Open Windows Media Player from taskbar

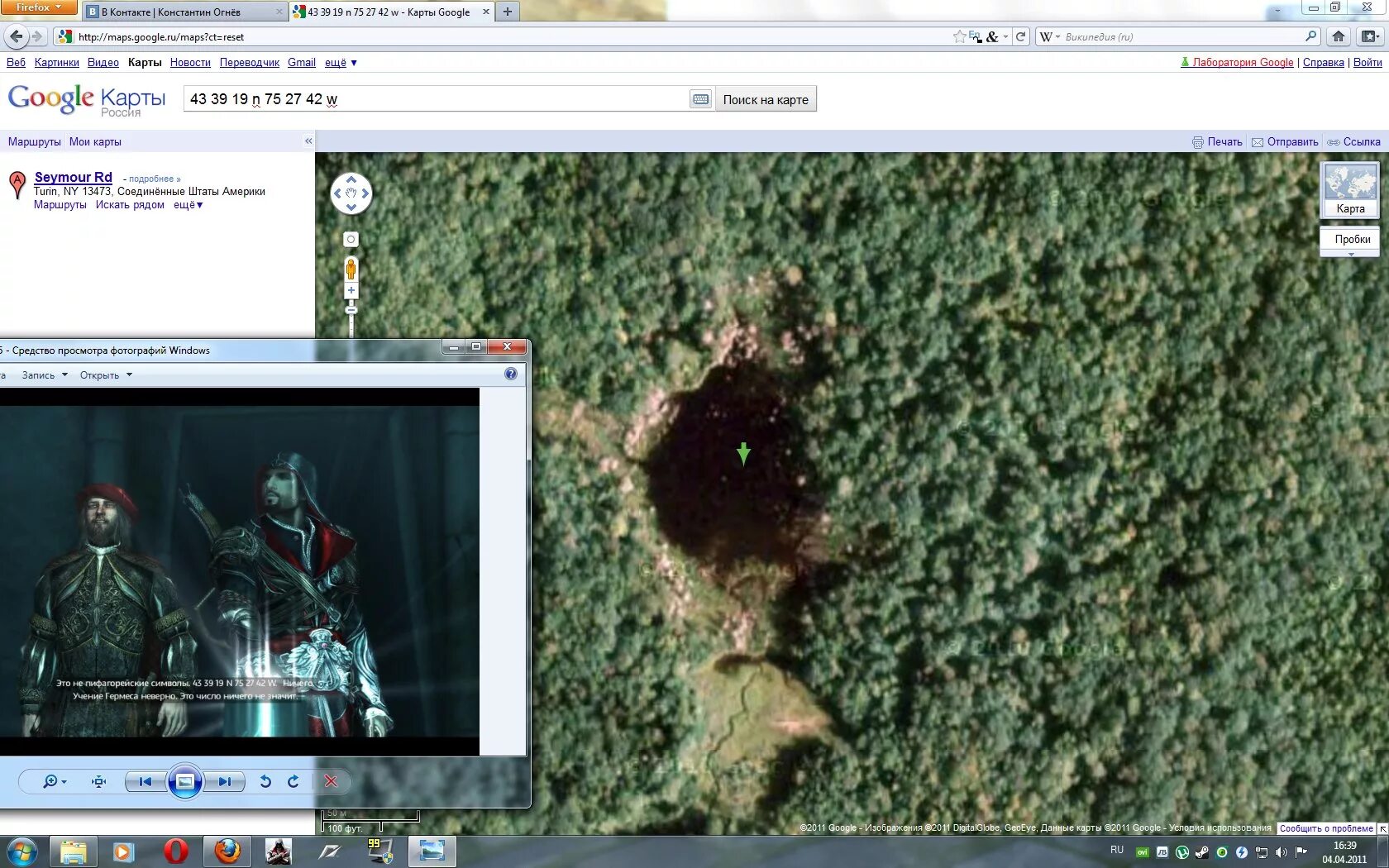tap(124, 851)
